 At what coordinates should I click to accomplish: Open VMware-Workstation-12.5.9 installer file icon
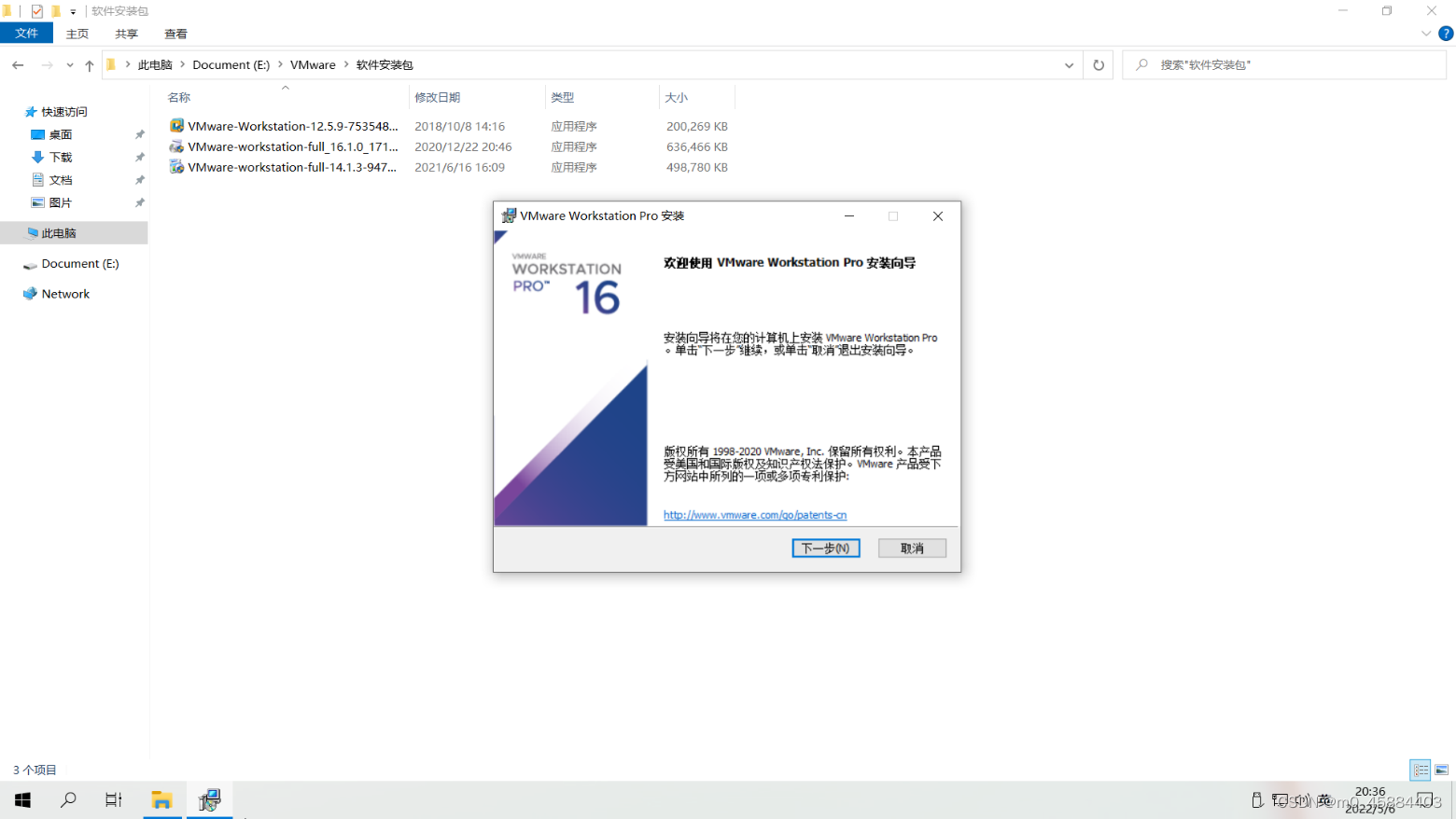(x=176, y=126)
